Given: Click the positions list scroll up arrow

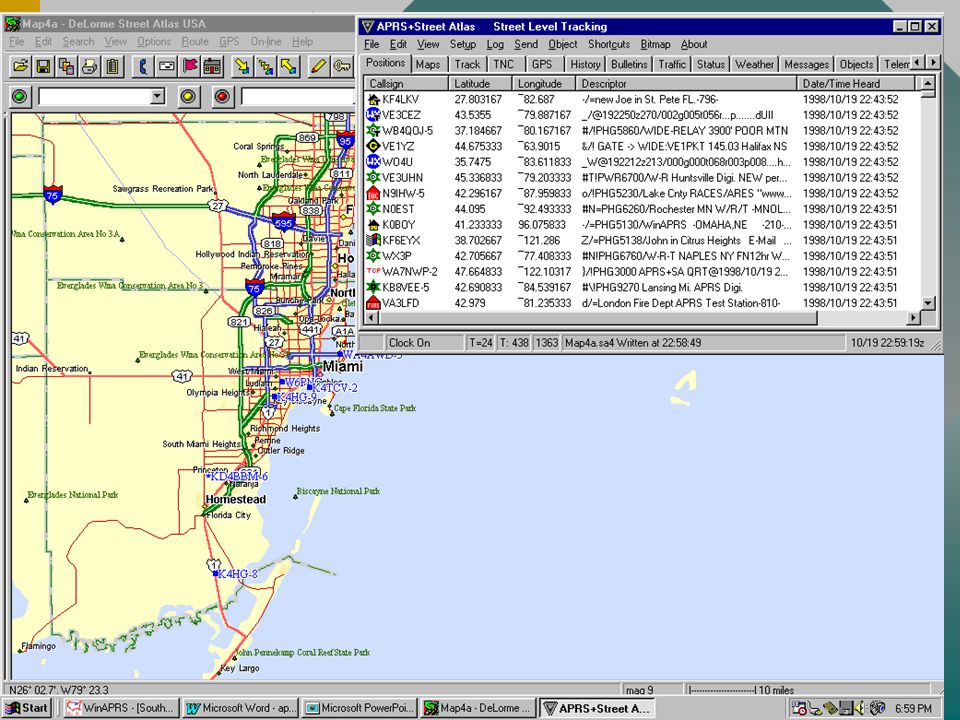Looking at the screenshot, I should tap(928, 83).
